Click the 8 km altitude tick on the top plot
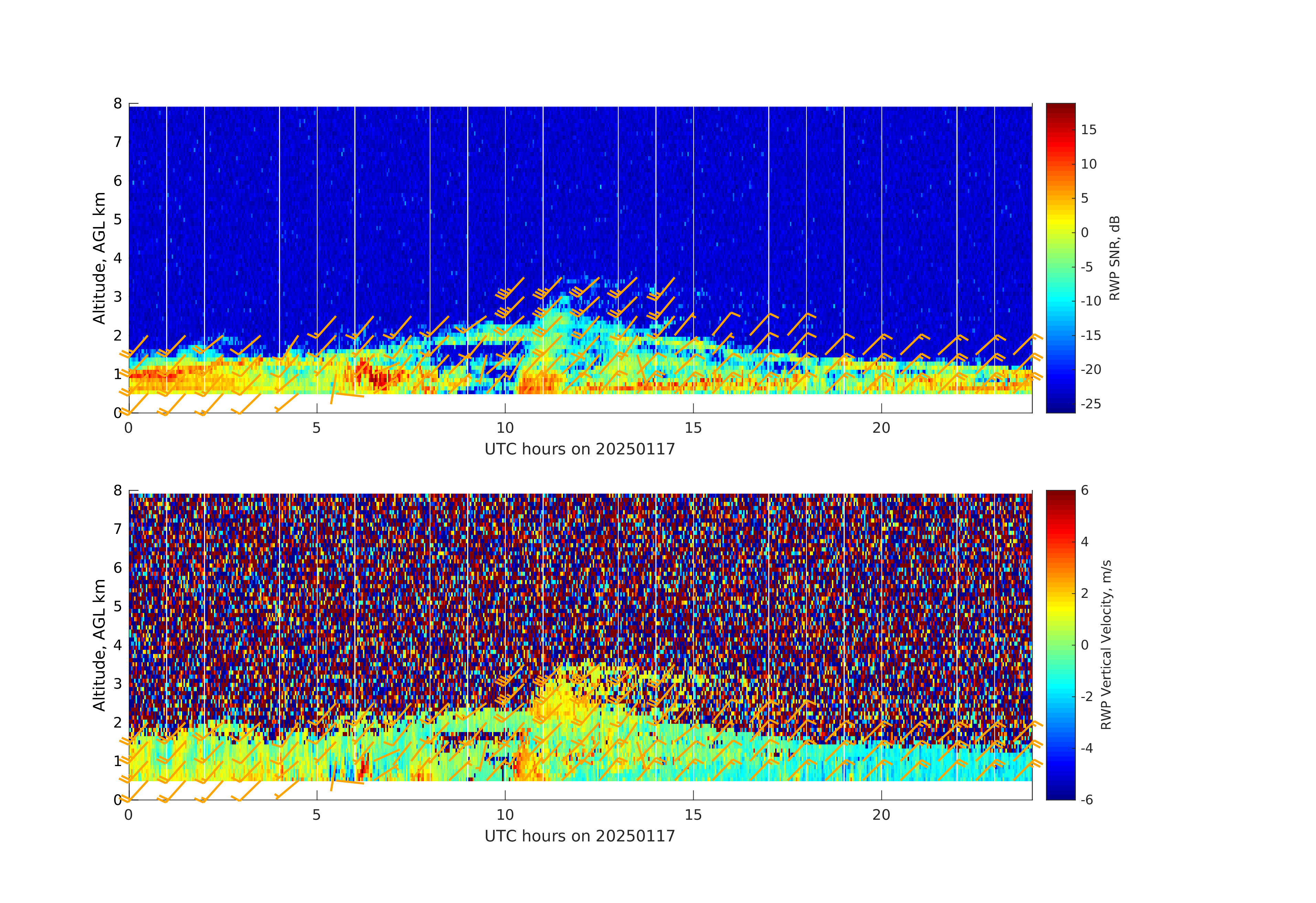 click(x=118, y=104)
